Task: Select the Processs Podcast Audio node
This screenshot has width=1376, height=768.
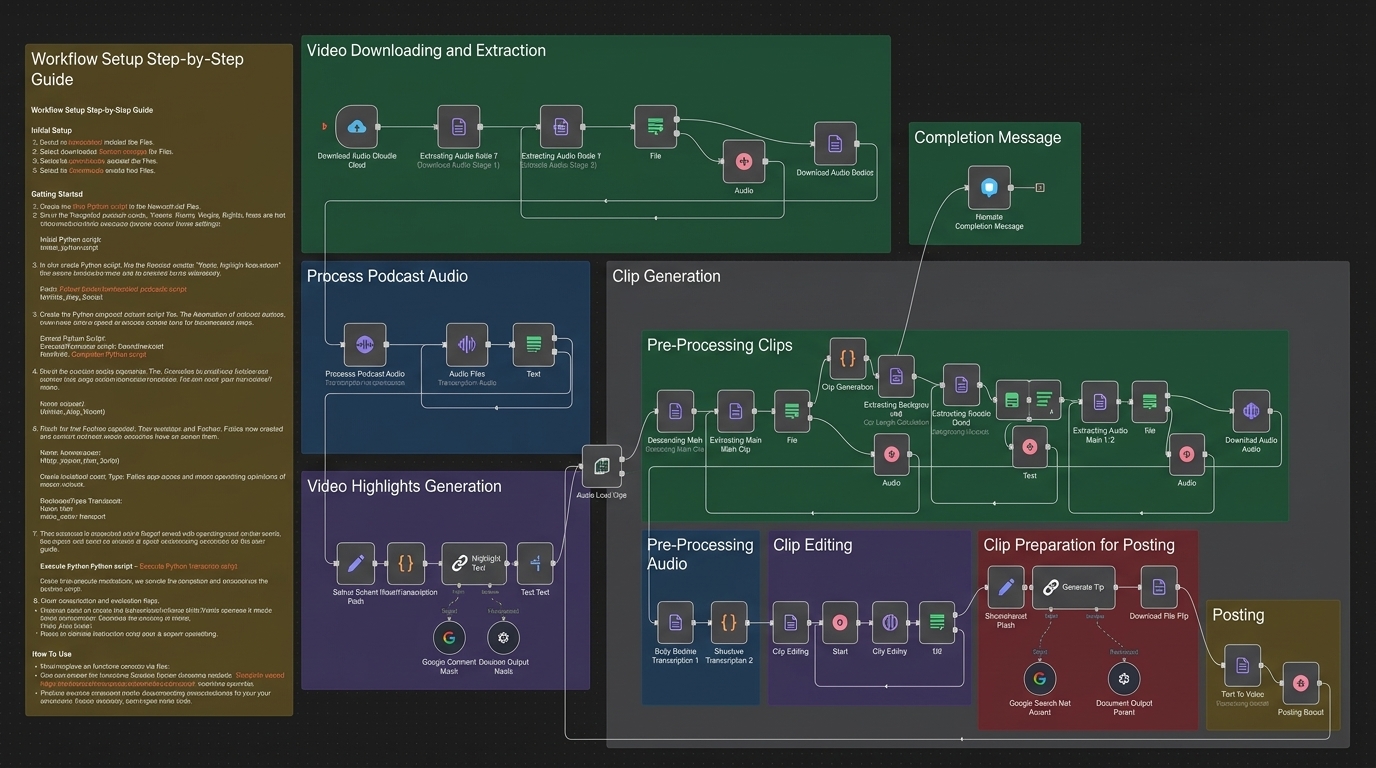Action: (365, 344)
